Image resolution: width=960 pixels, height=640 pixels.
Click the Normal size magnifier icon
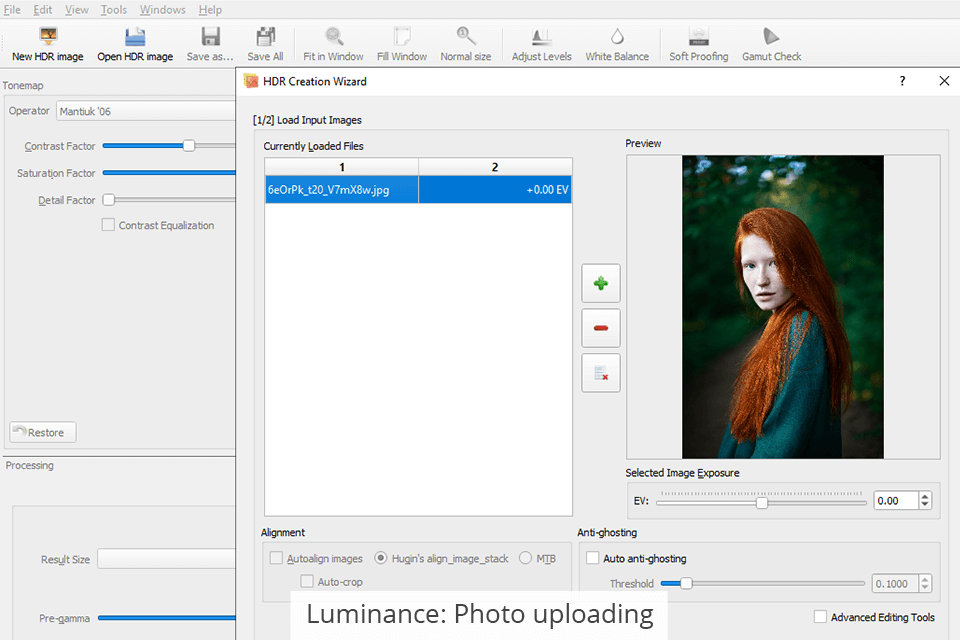click(466, 36)
